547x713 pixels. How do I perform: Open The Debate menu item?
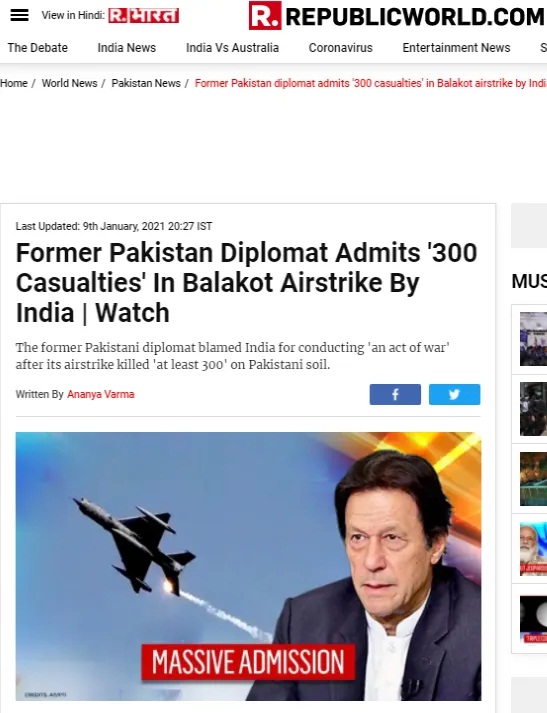coord(38,48)
